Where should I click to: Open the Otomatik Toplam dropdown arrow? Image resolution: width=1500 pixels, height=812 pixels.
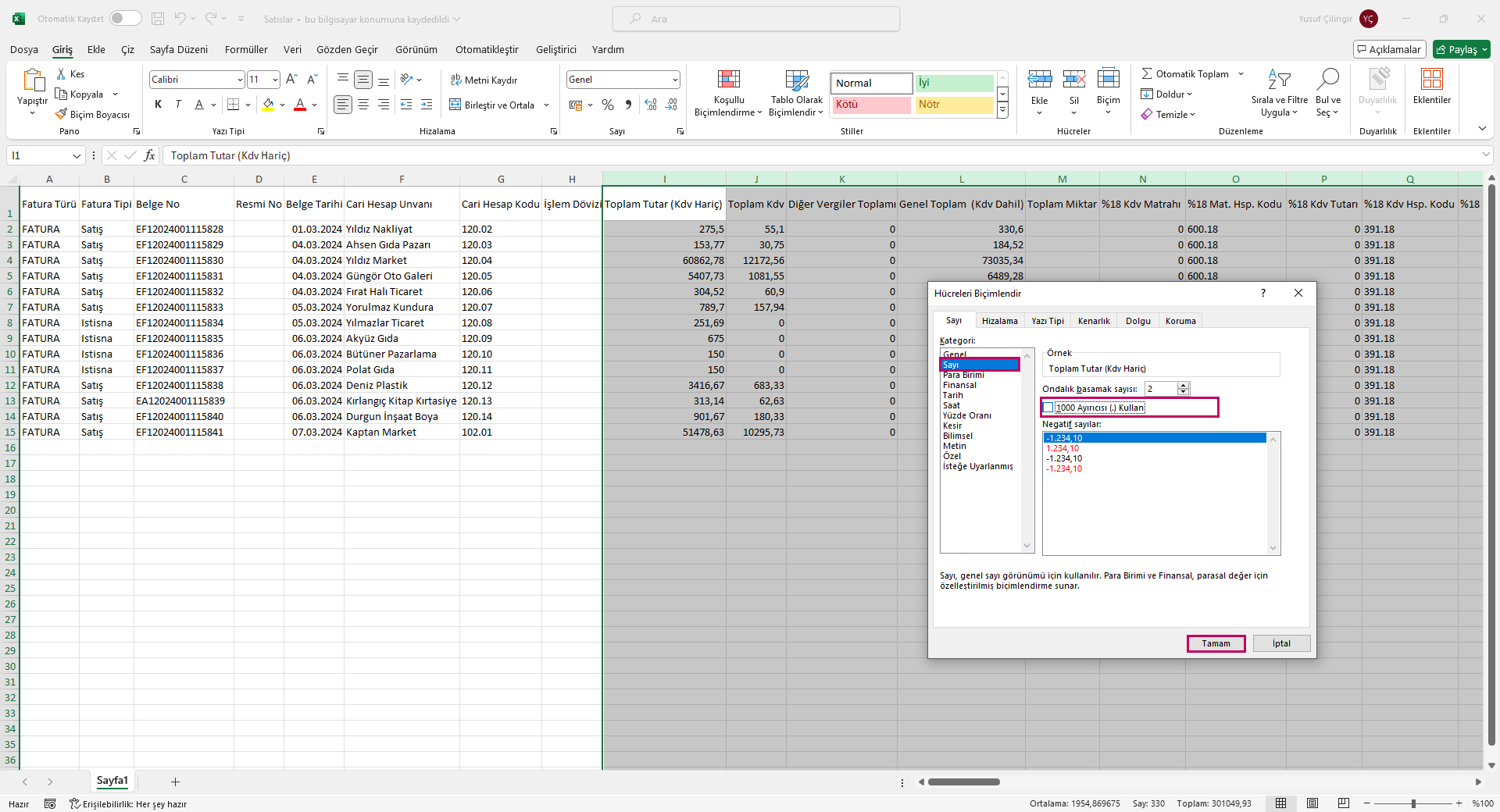coord(1241,74)
